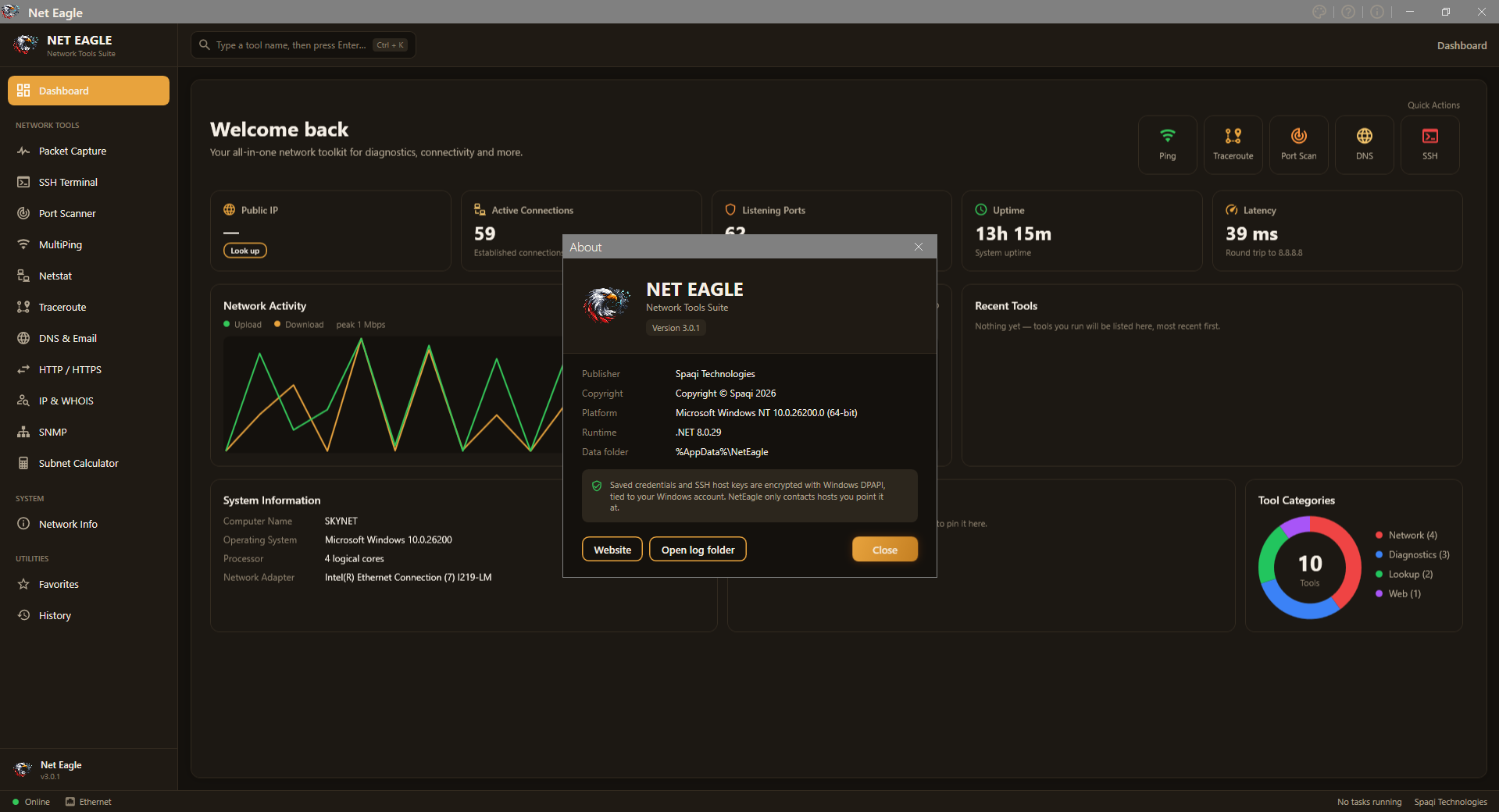Click the Packet Capture sidebar icon
This screenshot has width=1499, height=812.
pos(23,151)
